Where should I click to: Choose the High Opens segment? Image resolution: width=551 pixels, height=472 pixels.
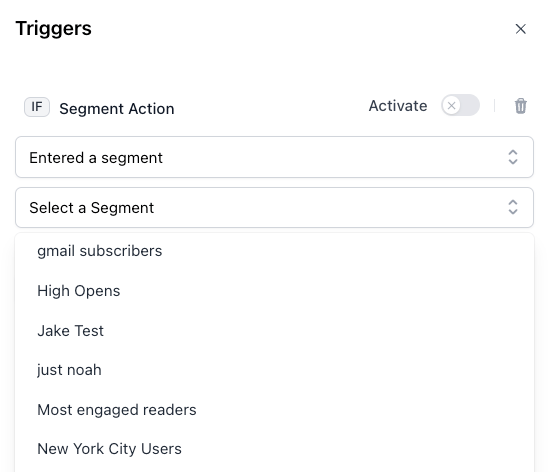pyautogui.click(x=274, y=291)
